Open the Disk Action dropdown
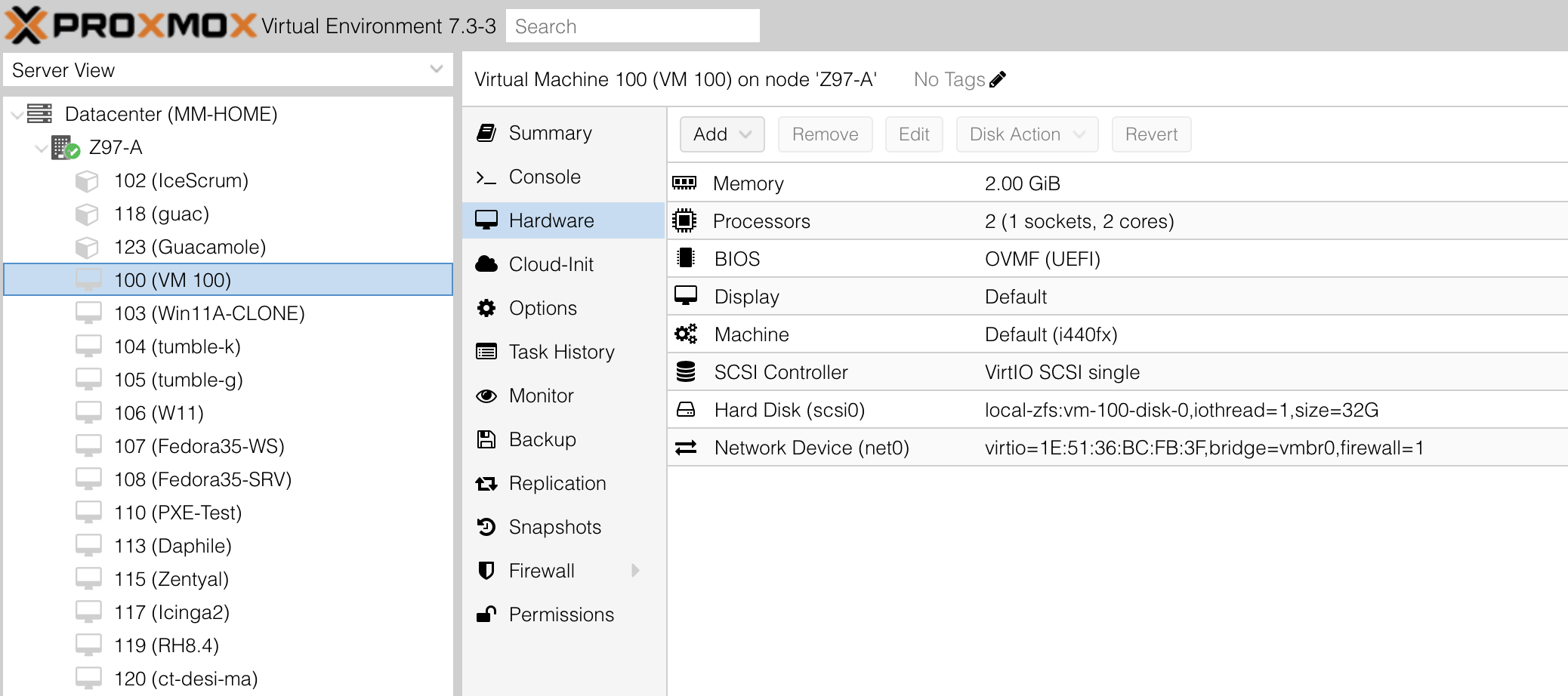 coord(1027,134)
